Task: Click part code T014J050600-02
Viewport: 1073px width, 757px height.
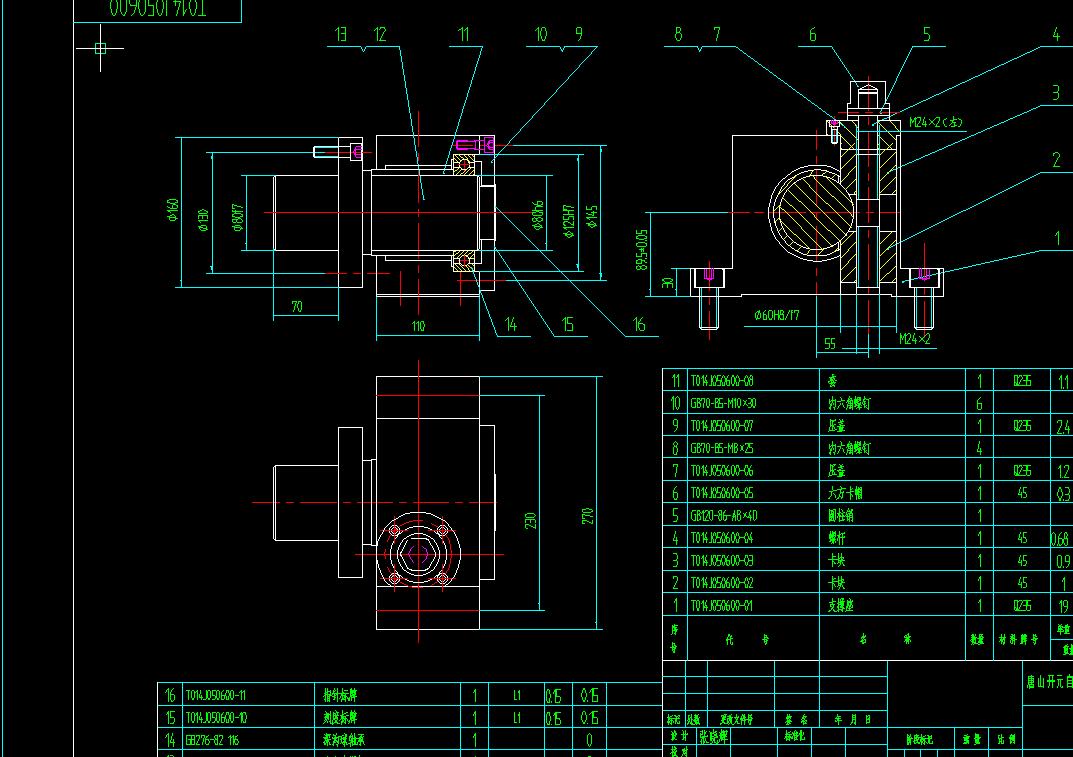Action: pyautogui.click(x=722, y=583)
